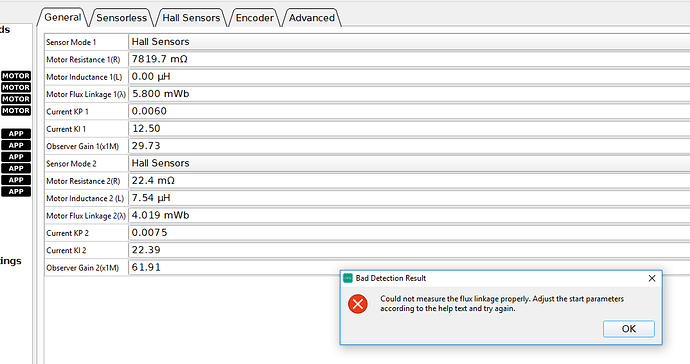Close the Bad Detection Result dialog
690x364 pixels.
click(652, 278)
